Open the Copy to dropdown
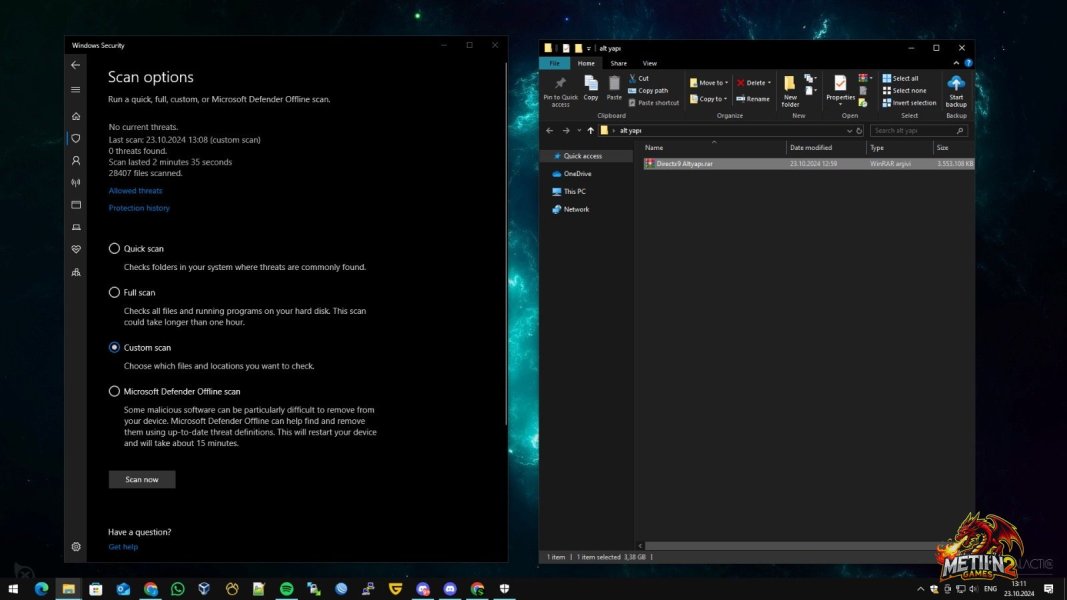Screen dimensions: 1067x600 tap(708, 99)
